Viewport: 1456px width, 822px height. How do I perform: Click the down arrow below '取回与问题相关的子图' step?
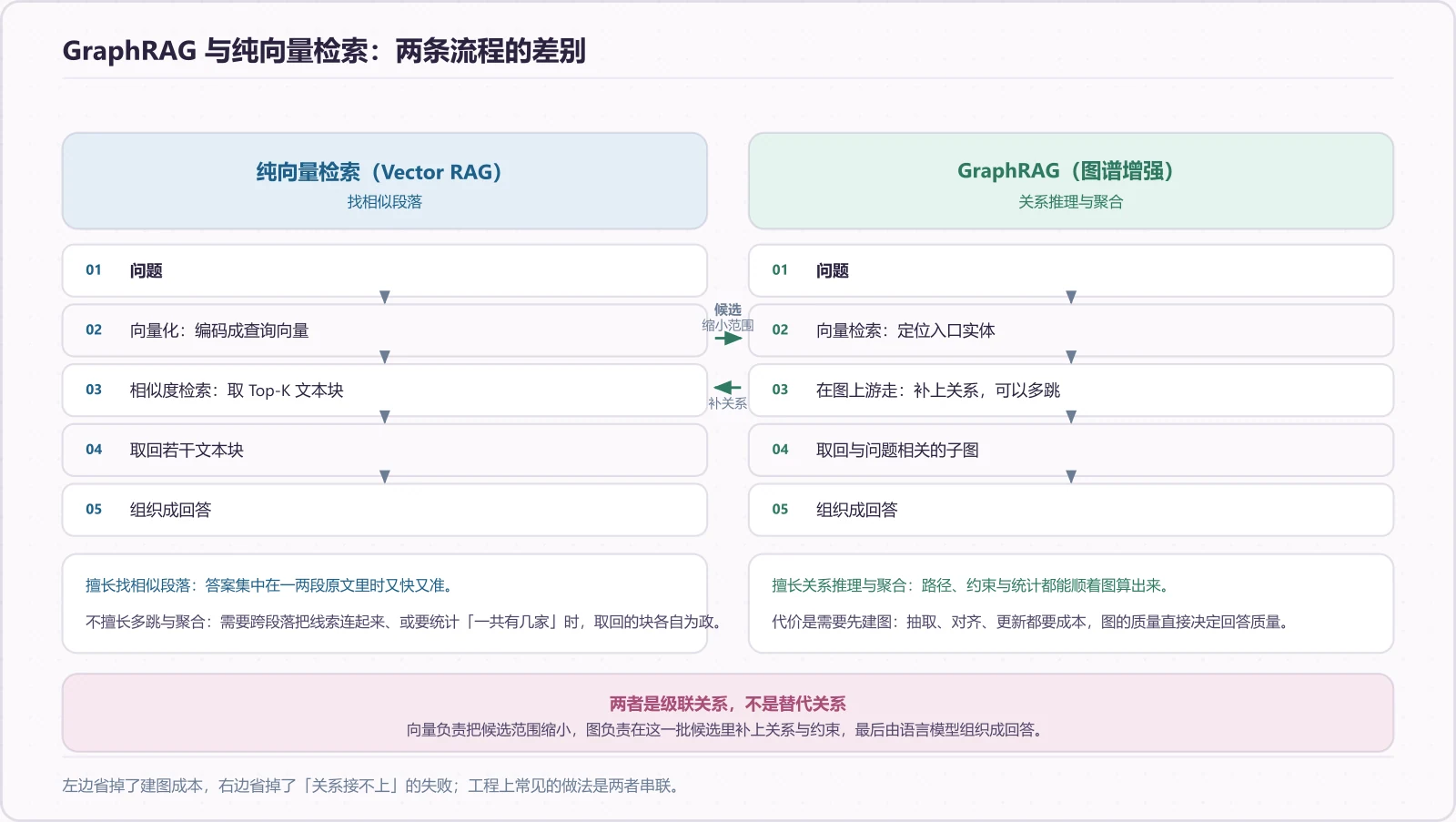[x=1071, y=477]
